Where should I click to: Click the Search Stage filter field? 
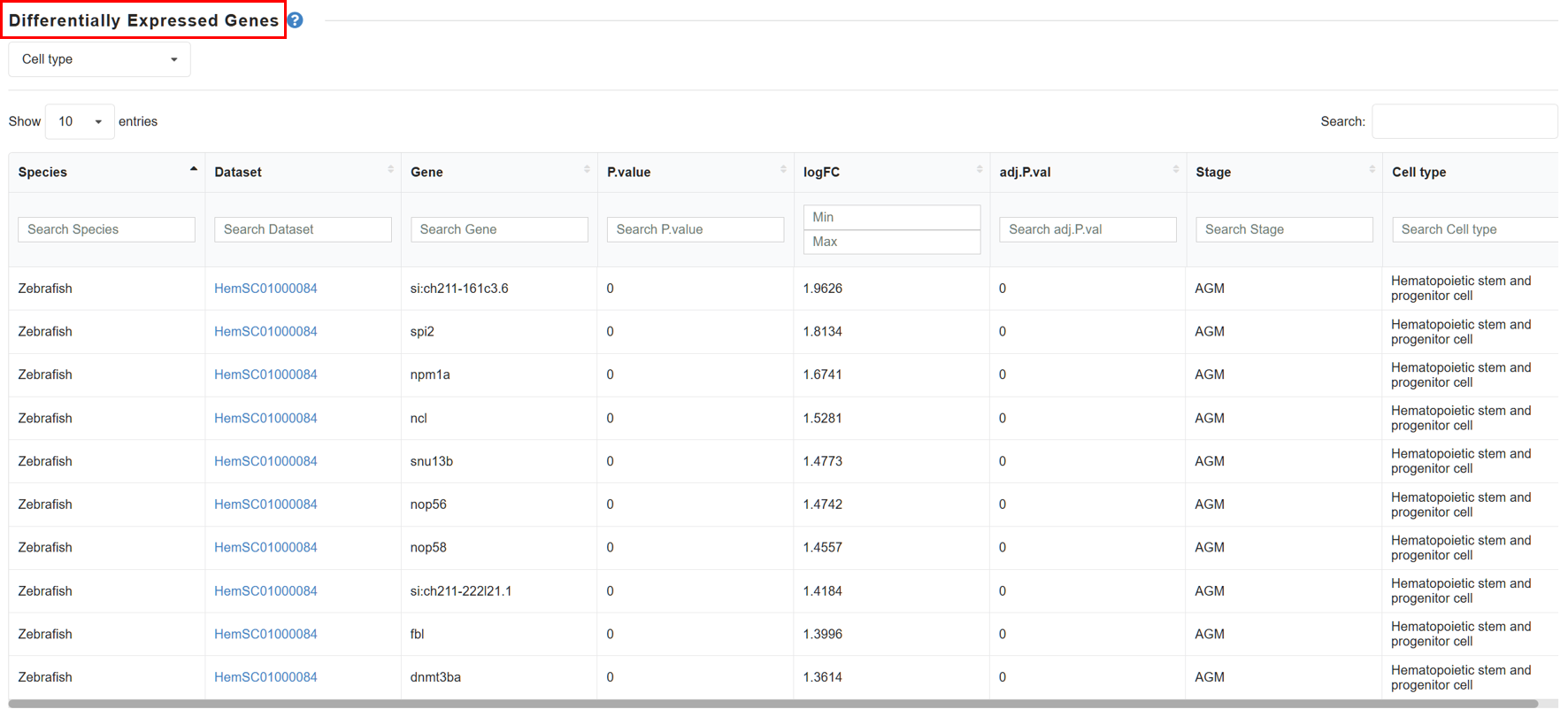(x=1284, y=229)
